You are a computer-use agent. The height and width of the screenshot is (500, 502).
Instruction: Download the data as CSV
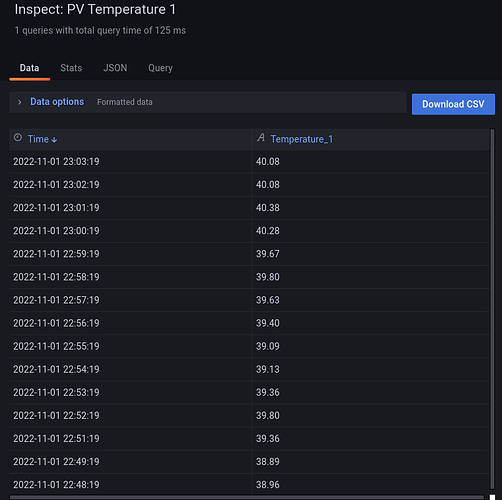click(453, 104)
